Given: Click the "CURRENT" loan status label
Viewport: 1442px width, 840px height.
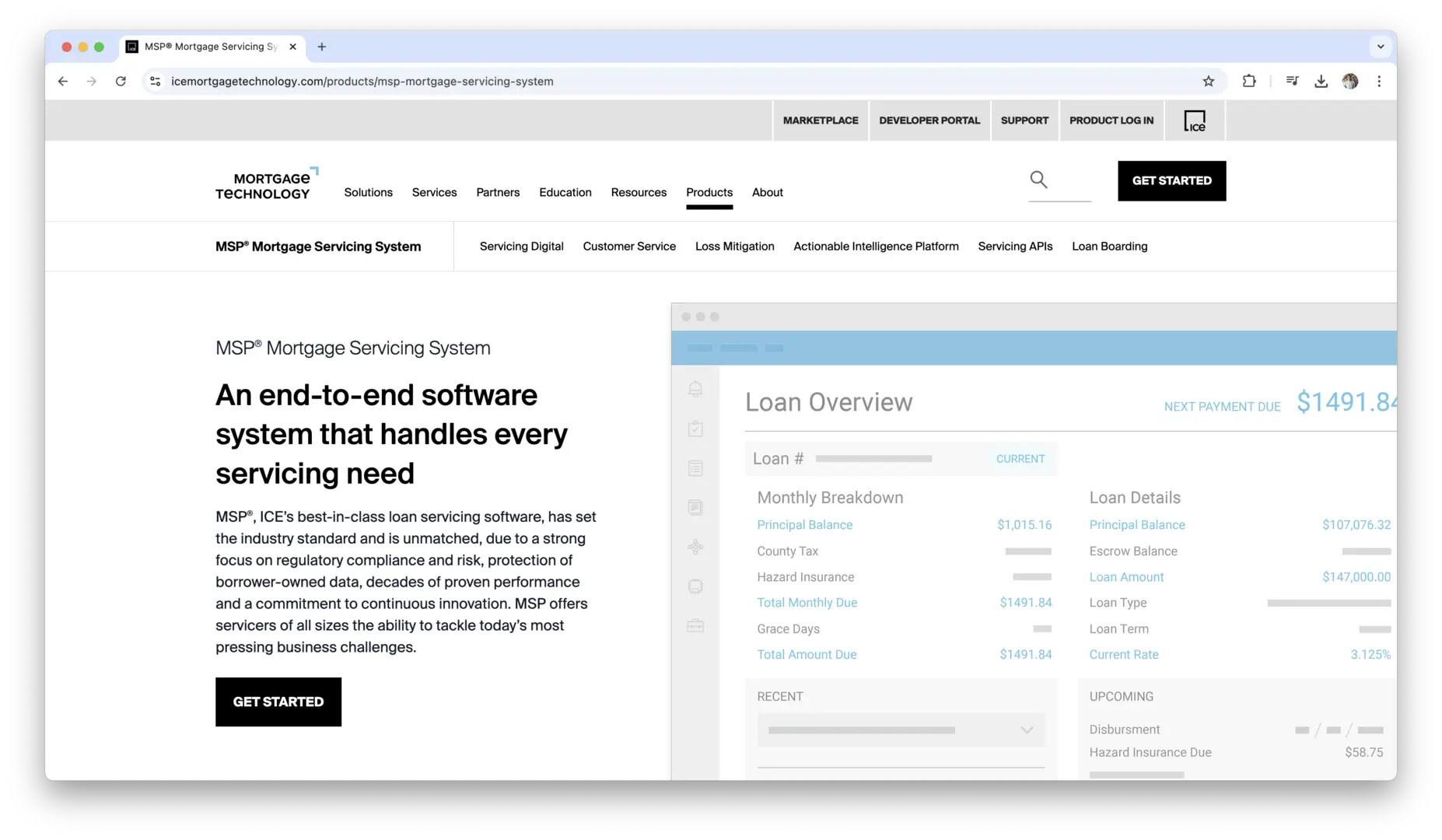Looking at the screenshot, I should (1020, 459).
